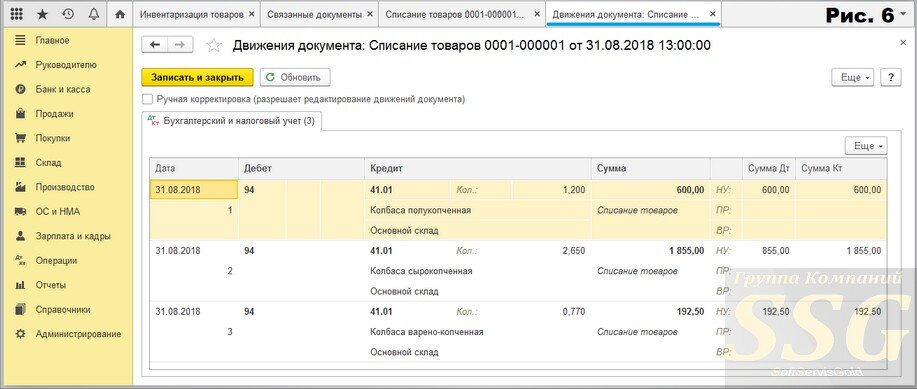Image resolution: width=917 pixels, height=389 pixels.
Task: Close the Движения документа tab
Action: coord(712,13)
